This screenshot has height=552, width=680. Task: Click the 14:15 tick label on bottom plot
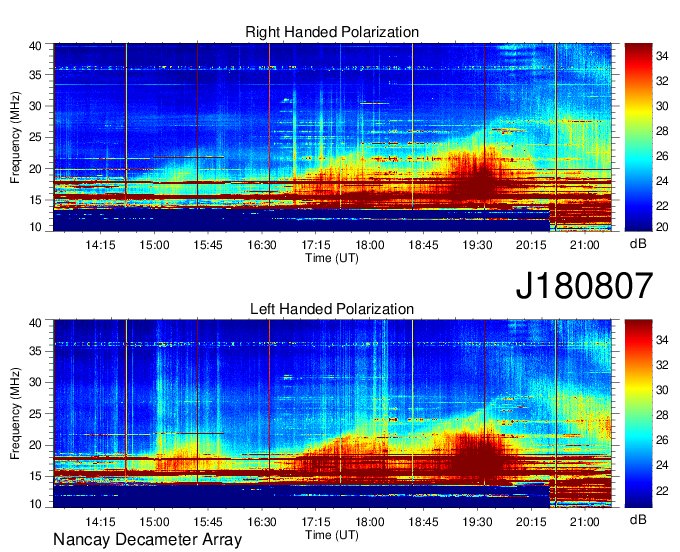[x=100, y=522]
